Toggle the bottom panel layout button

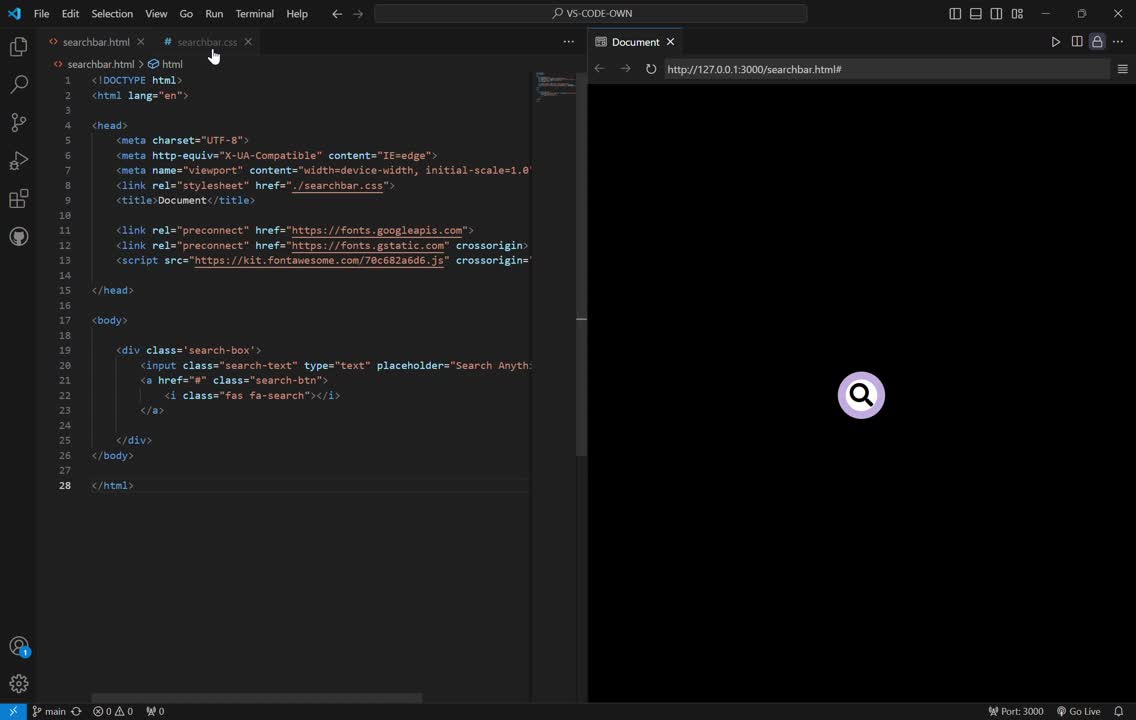pyautogui.click(x=976, y=14)
